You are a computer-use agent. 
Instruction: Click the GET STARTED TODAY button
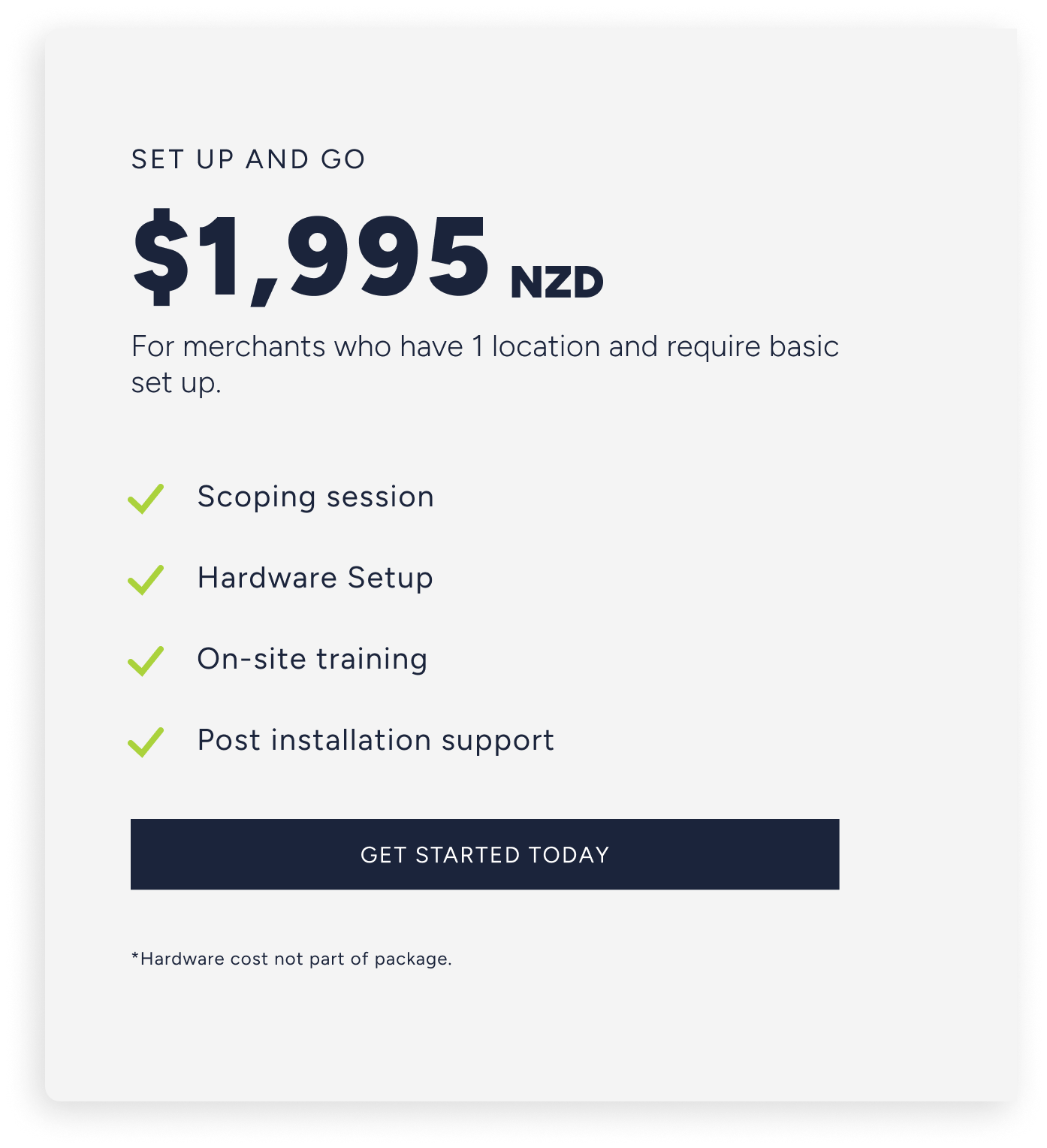click(x=484, y=854)
